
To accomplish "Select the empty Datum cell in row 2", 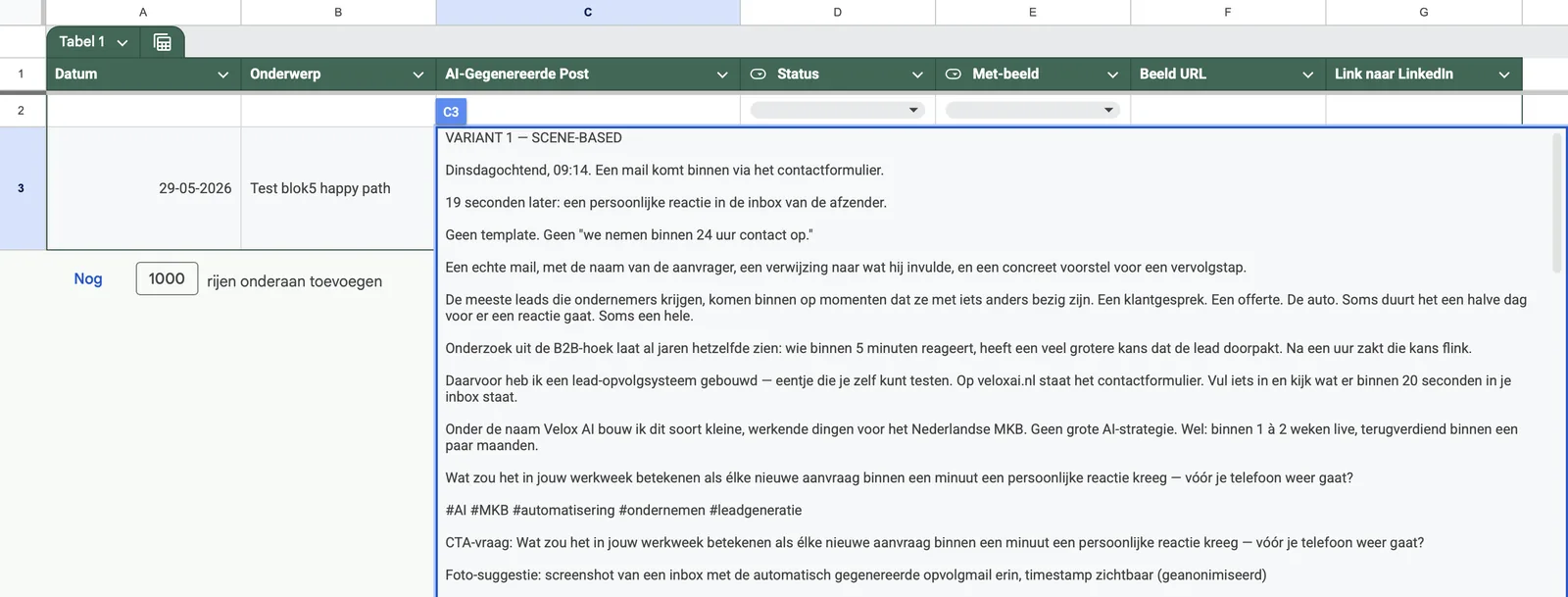I will pos(143,111).
